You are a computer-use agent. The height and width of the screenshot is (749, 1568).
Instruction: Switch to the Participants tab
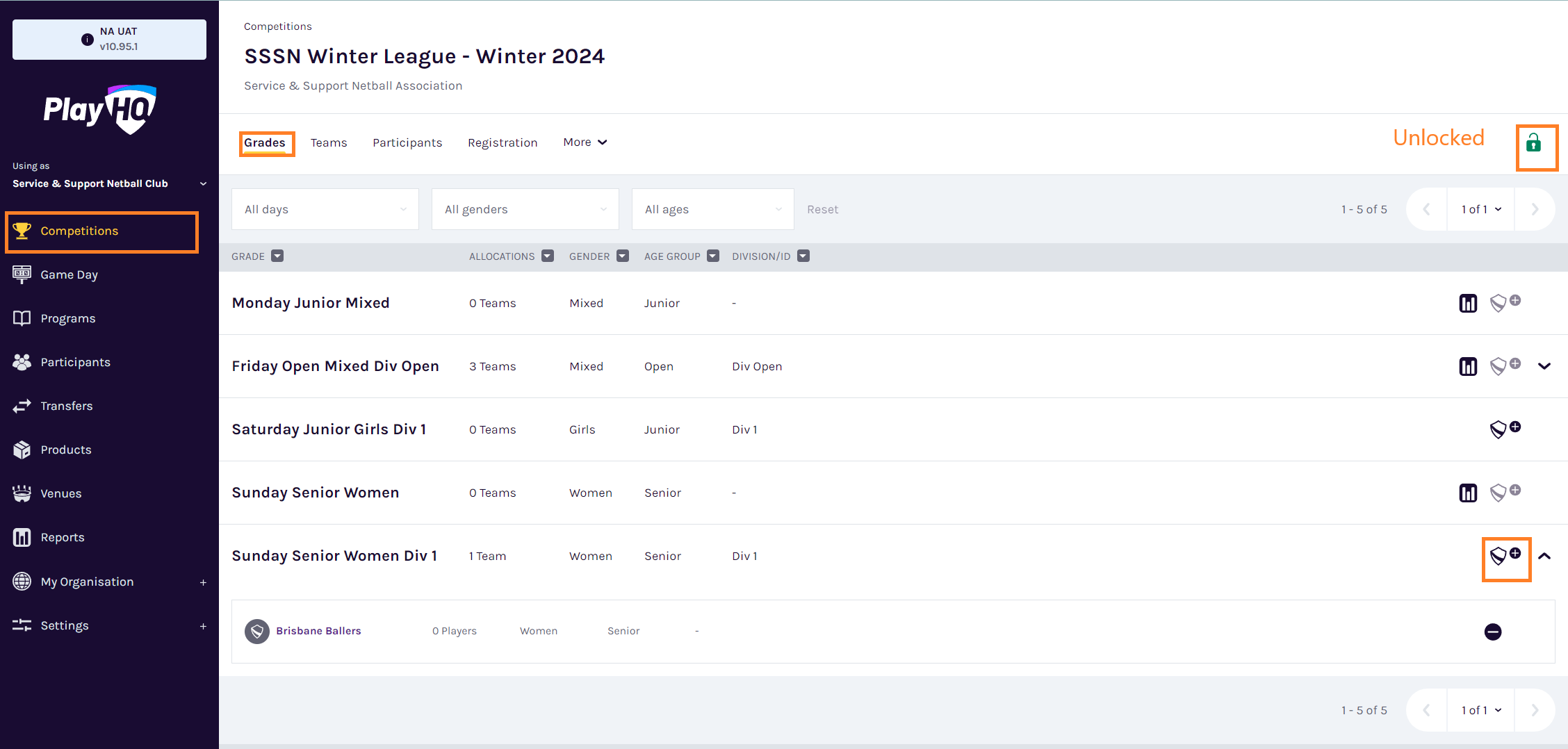[407, 142]
